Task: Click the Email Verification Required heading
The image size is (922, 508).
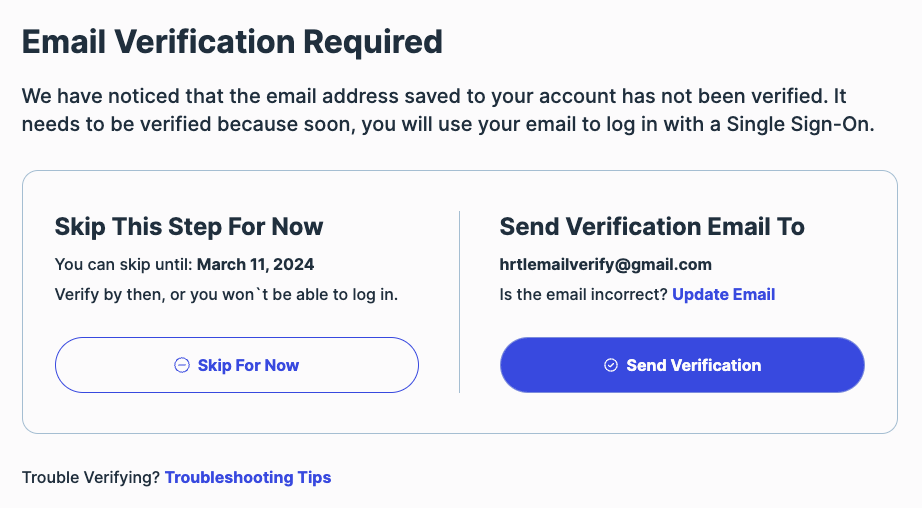Action: coord(232,42)
